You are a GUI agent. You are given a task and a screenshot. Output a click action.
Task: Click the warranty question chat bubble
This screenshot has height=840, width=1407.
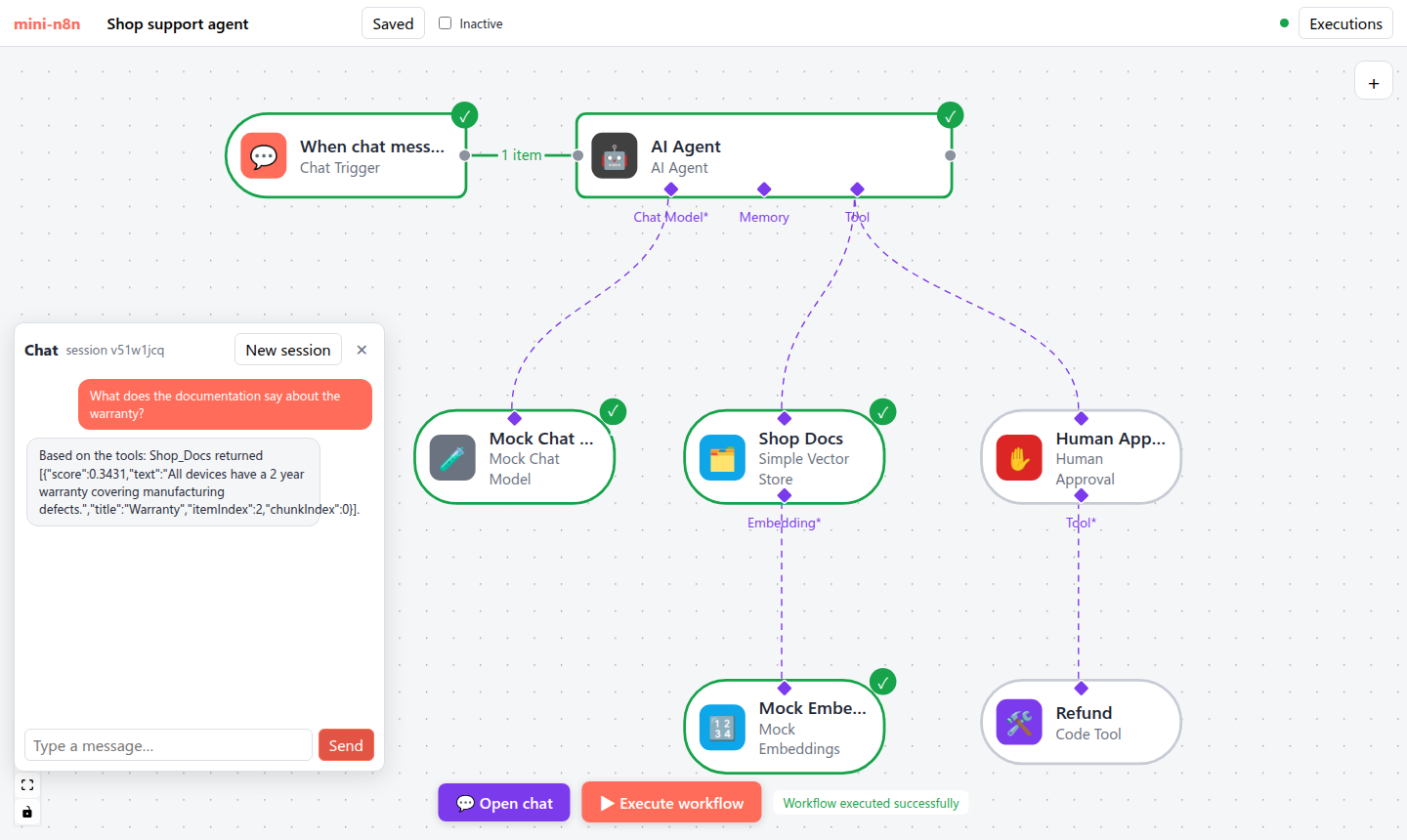click(225, 404)
